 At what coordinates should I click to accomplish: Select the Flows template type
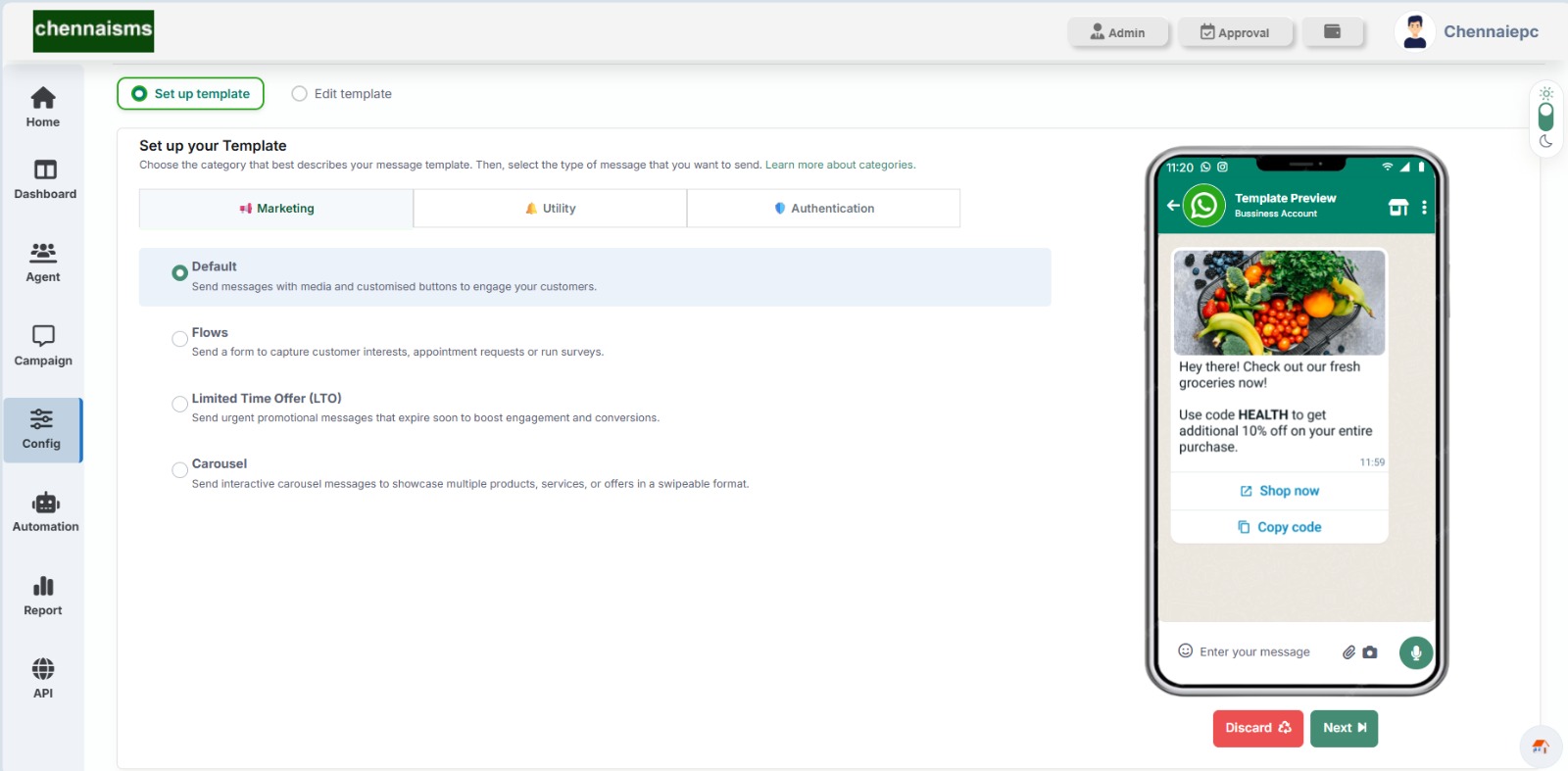[179, 339]
